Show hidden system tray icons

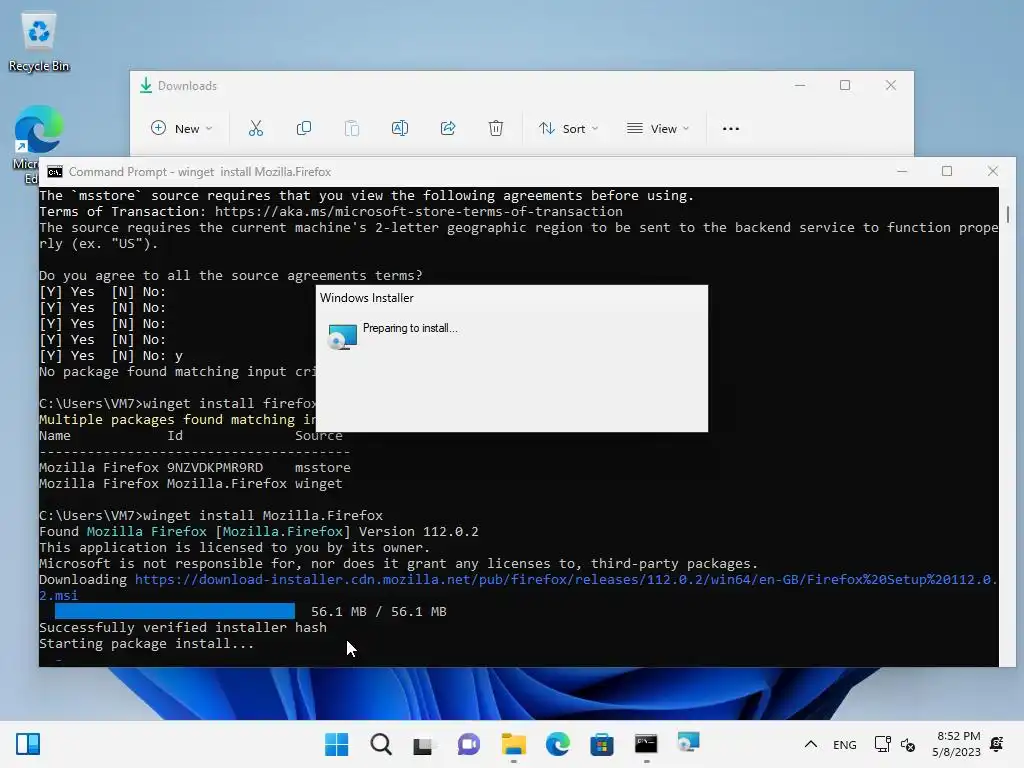810,744
